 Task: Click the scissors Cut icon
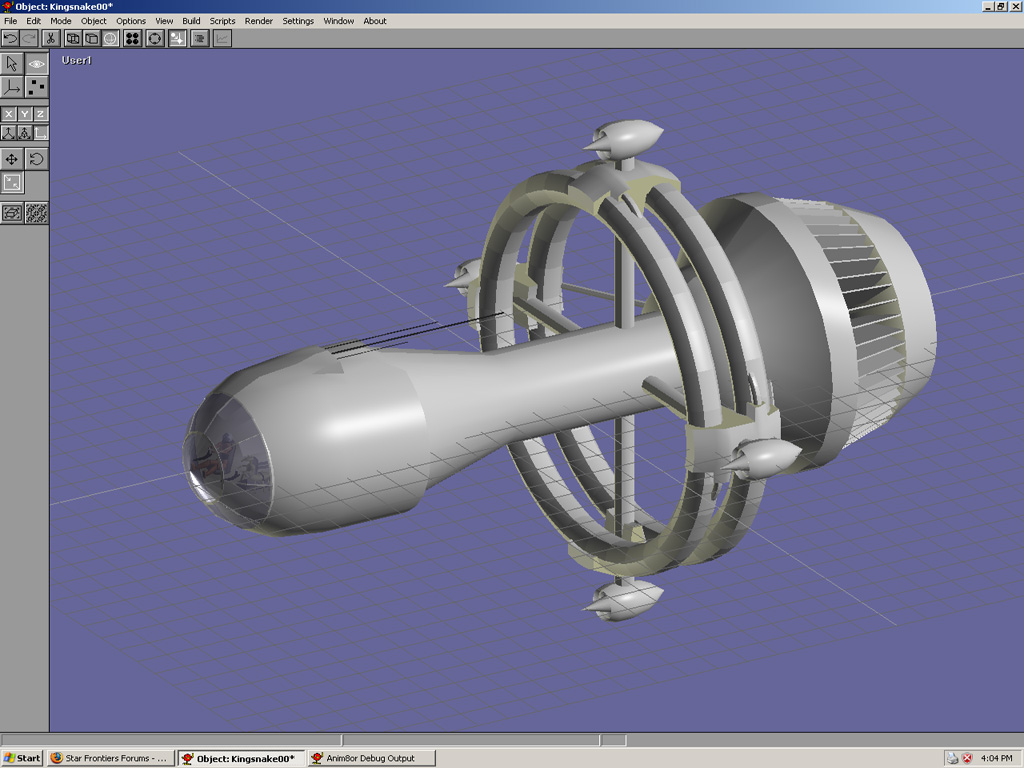click(x=51, y=39)
